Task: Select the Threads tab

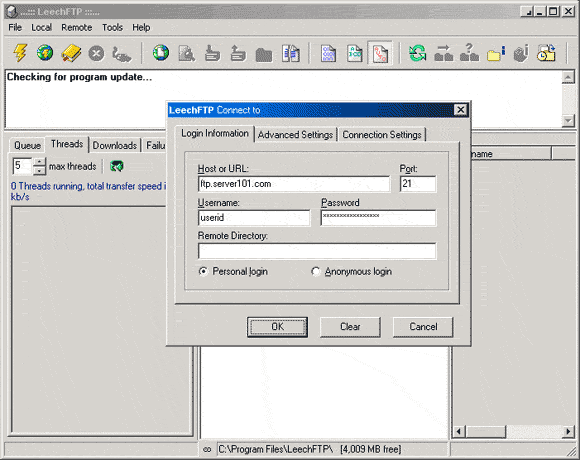Action: [67, 144]
